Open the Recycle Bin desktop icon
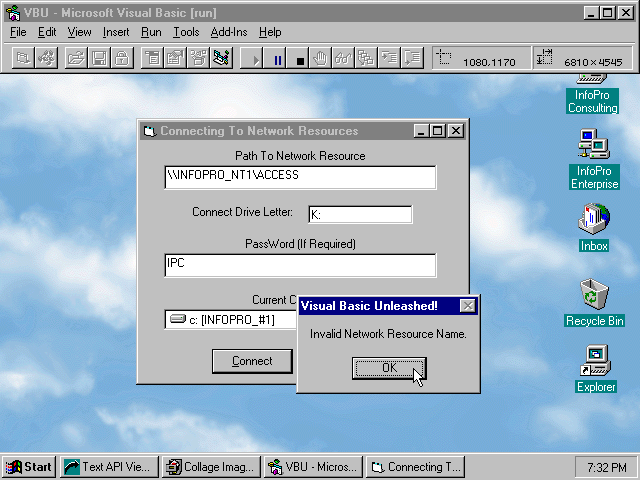Screen dimensions: 640x480 coord(594,298)
